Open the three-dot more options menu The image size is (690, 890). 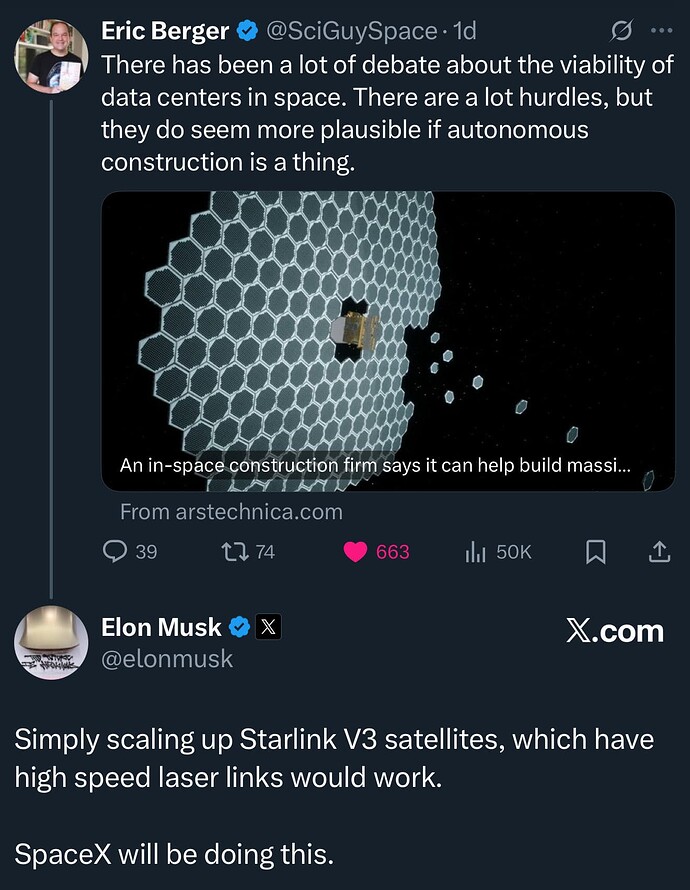point(661,31)
